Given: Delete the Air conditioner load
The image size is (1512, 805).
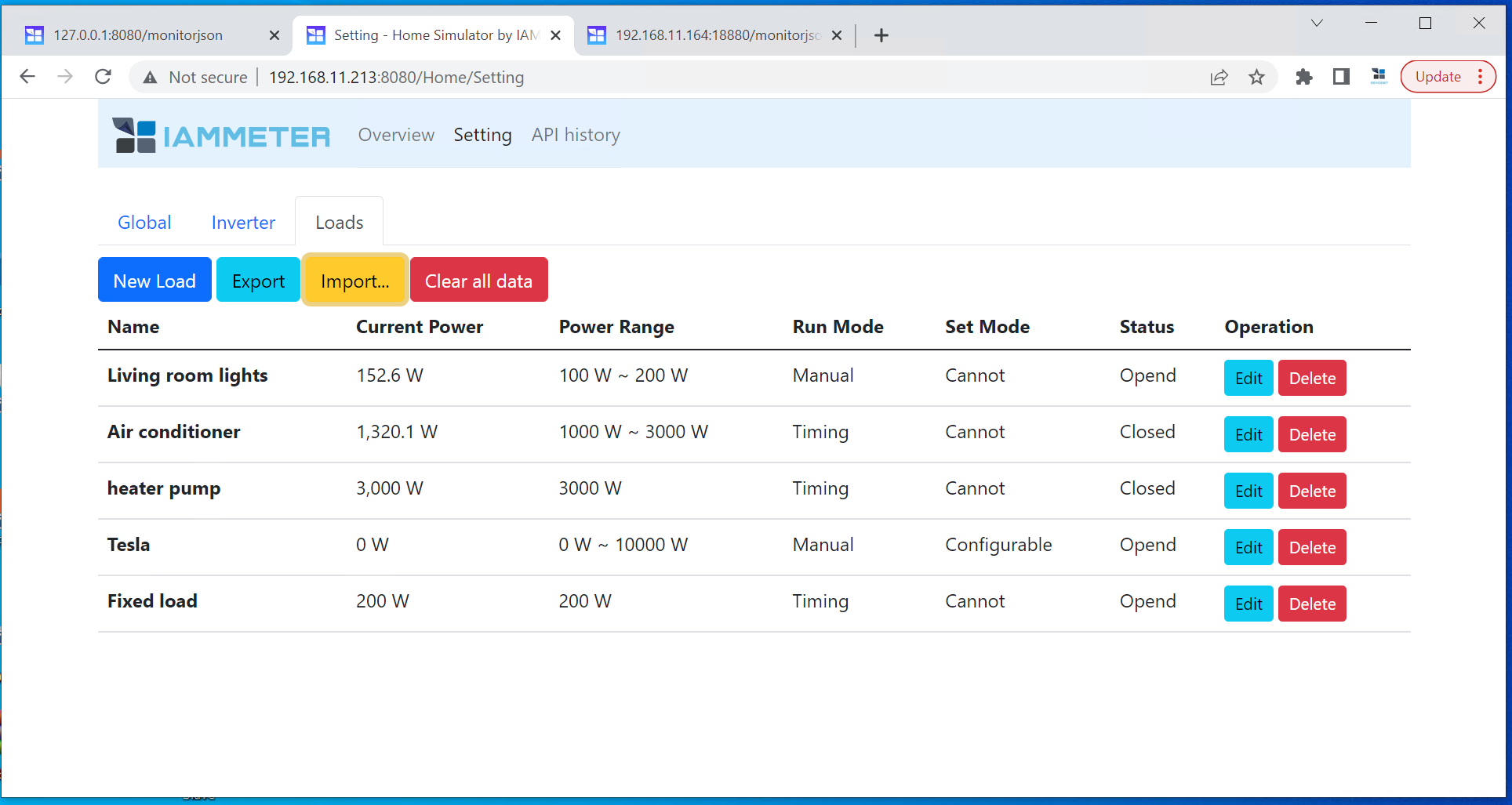Looking at the screenshot, I should [x=1311, y=435].
